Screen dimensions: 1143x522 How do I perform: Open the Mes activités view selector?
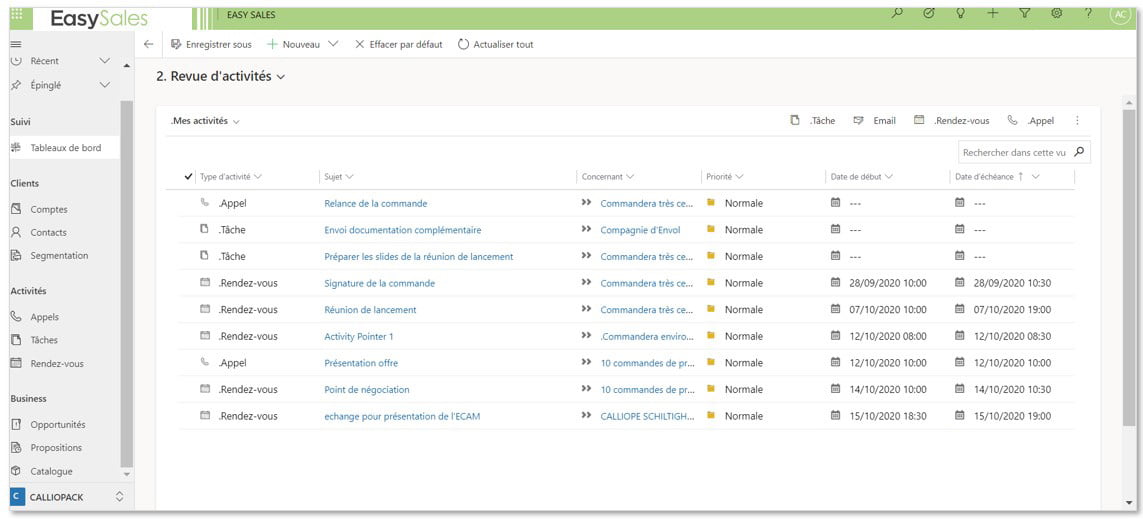tap(206, 121)
